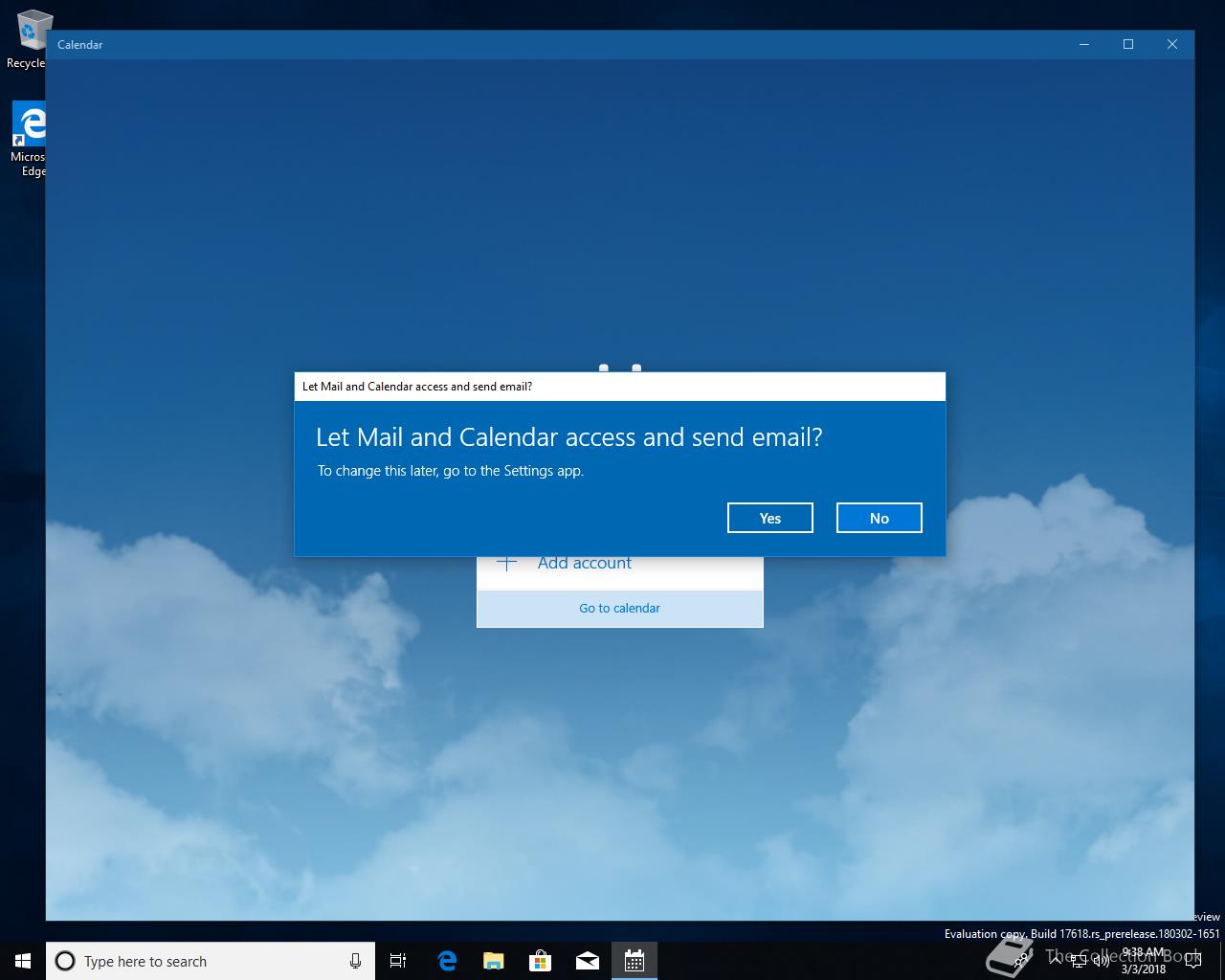This screenshot has width=1225, height=980.
Task: Click the plus icon beside Add account
Action: [507, 563]
